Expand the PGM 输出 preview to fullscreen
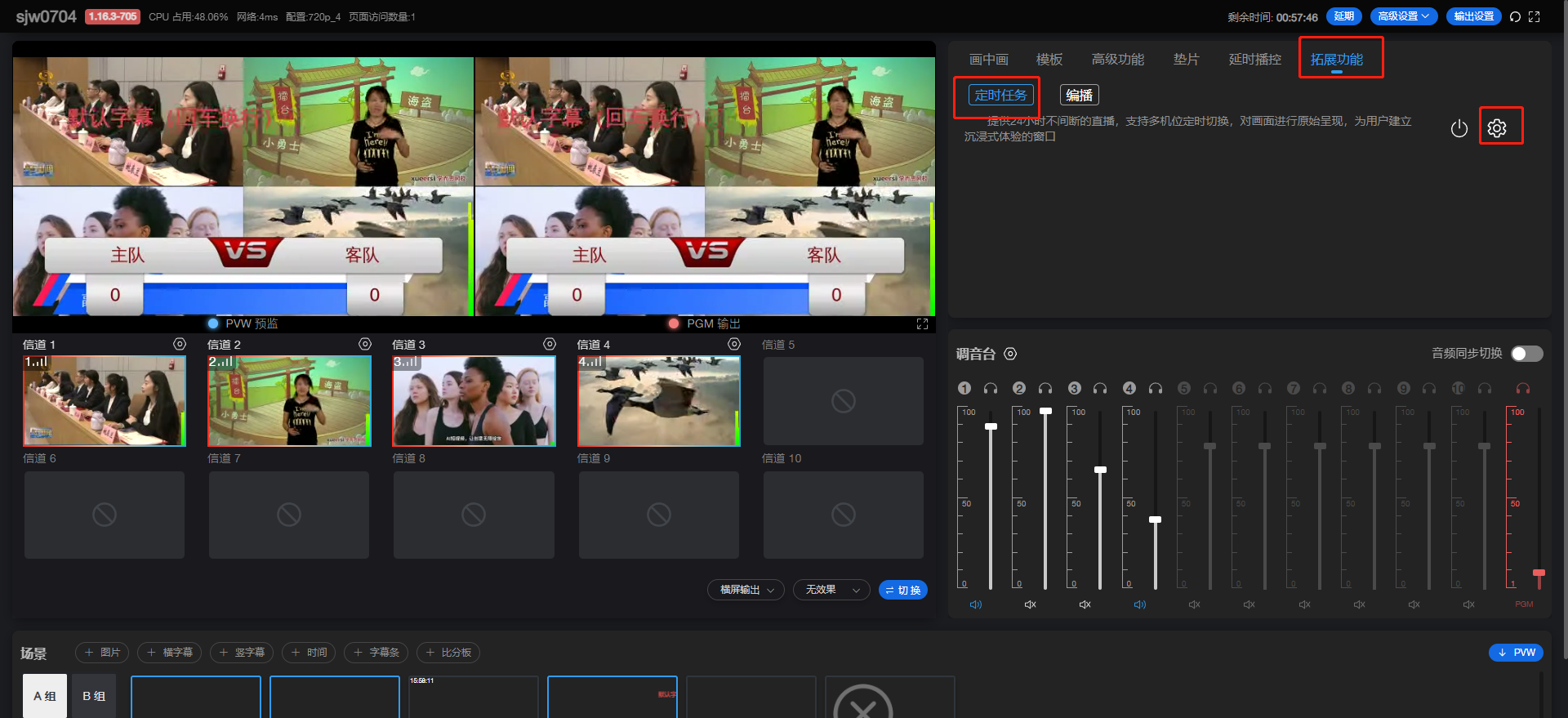Image resolution: width=1568 pixels, height=718 pixels. (x=922, y=324)
